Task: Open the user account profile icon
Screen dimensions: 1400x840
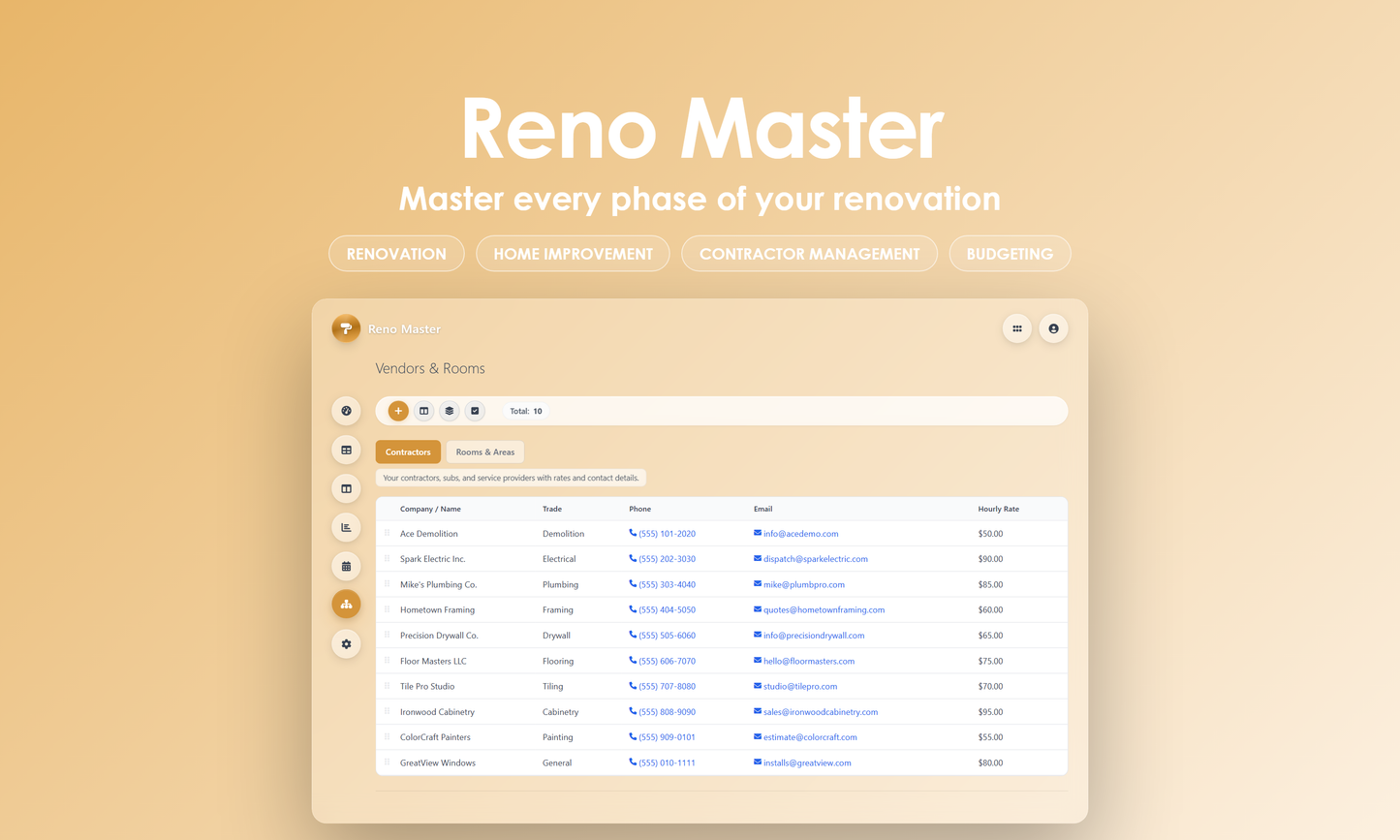Action: coord(1053,328)
